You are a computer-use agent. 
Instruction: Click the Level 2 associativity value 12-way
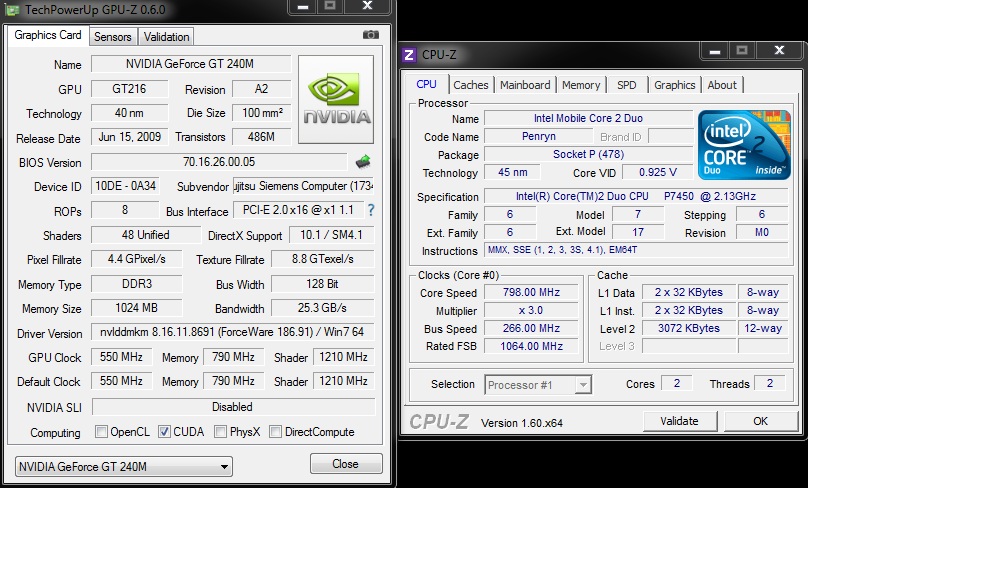pos(763,328)
